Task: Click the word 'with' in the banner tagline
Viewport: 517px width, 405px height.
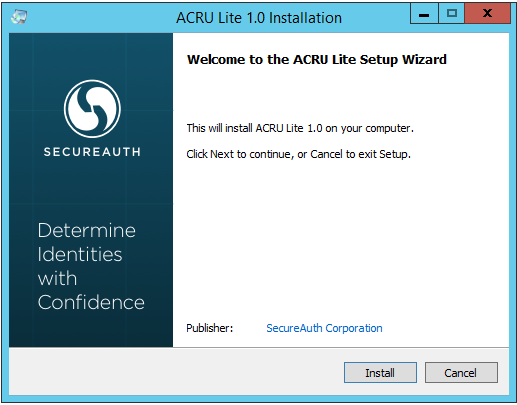Action: (57, 278)
